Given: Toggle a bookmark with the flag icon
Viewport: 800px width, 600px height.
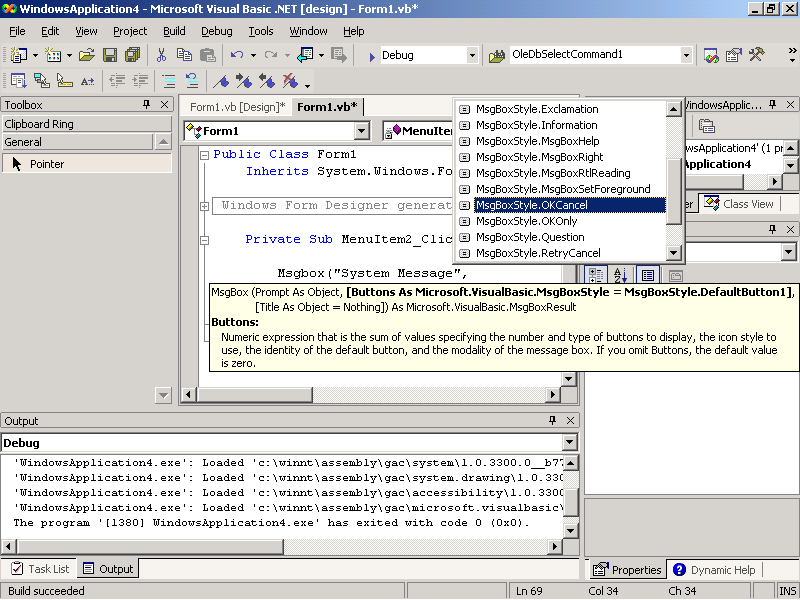Looking at the screenshot, I should (221, 81).
